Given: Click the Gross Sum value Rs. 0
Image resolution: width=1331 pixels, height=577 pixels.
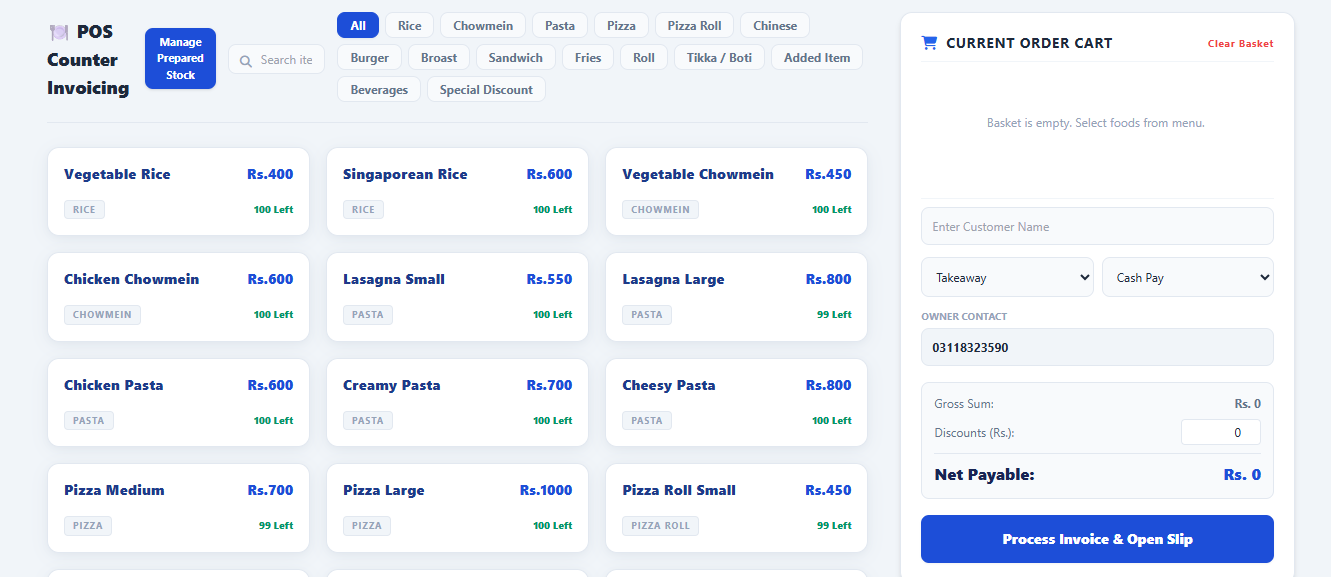Looking at the screenshot, I should (x=1247, y=404).
